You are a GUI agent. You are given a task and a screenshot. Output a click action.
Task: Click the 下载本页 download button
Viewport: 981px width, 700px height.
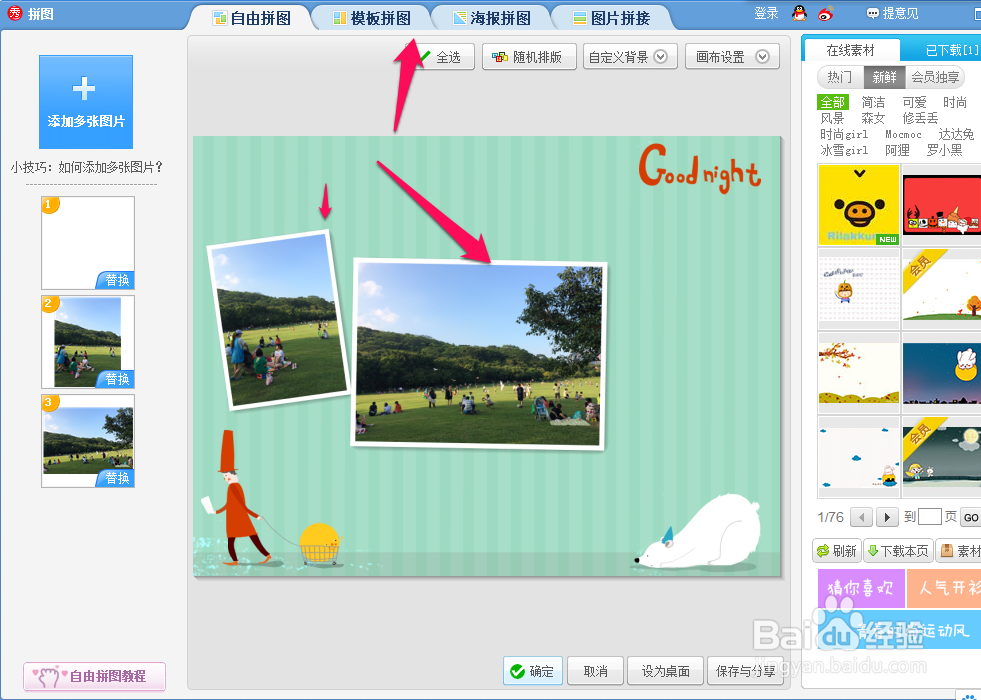[x=898, y=550]
